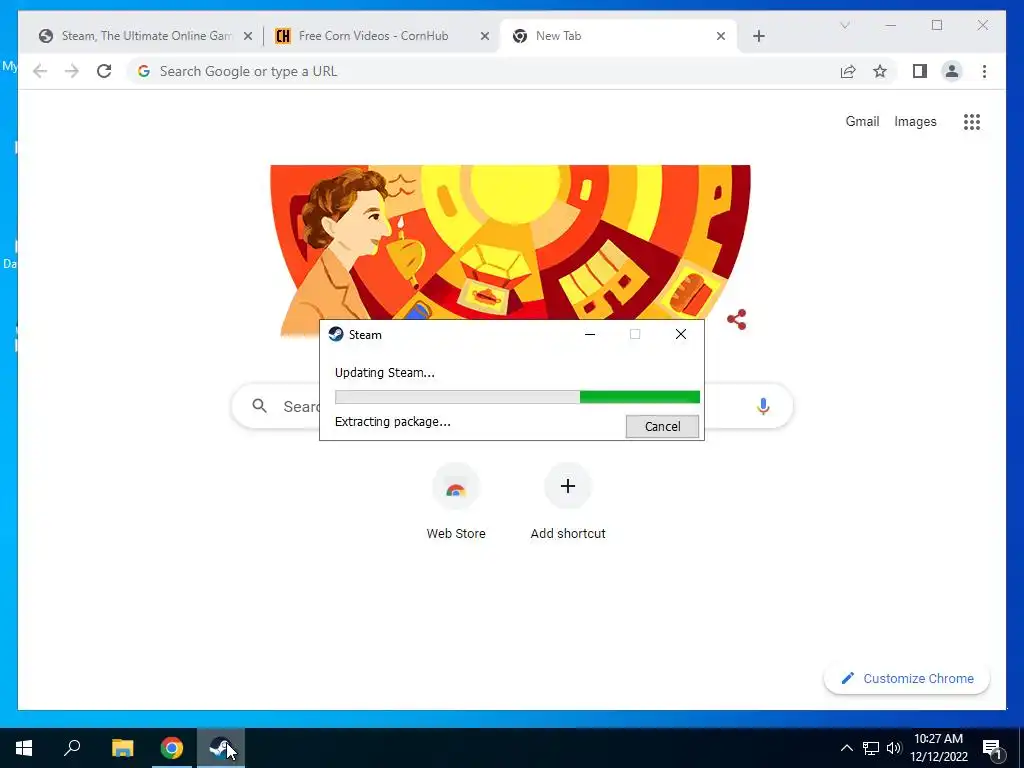Open the Chrome profile avatar
Image resolution: width=1024 pixels, height=768 pixels.
(952, 71)
